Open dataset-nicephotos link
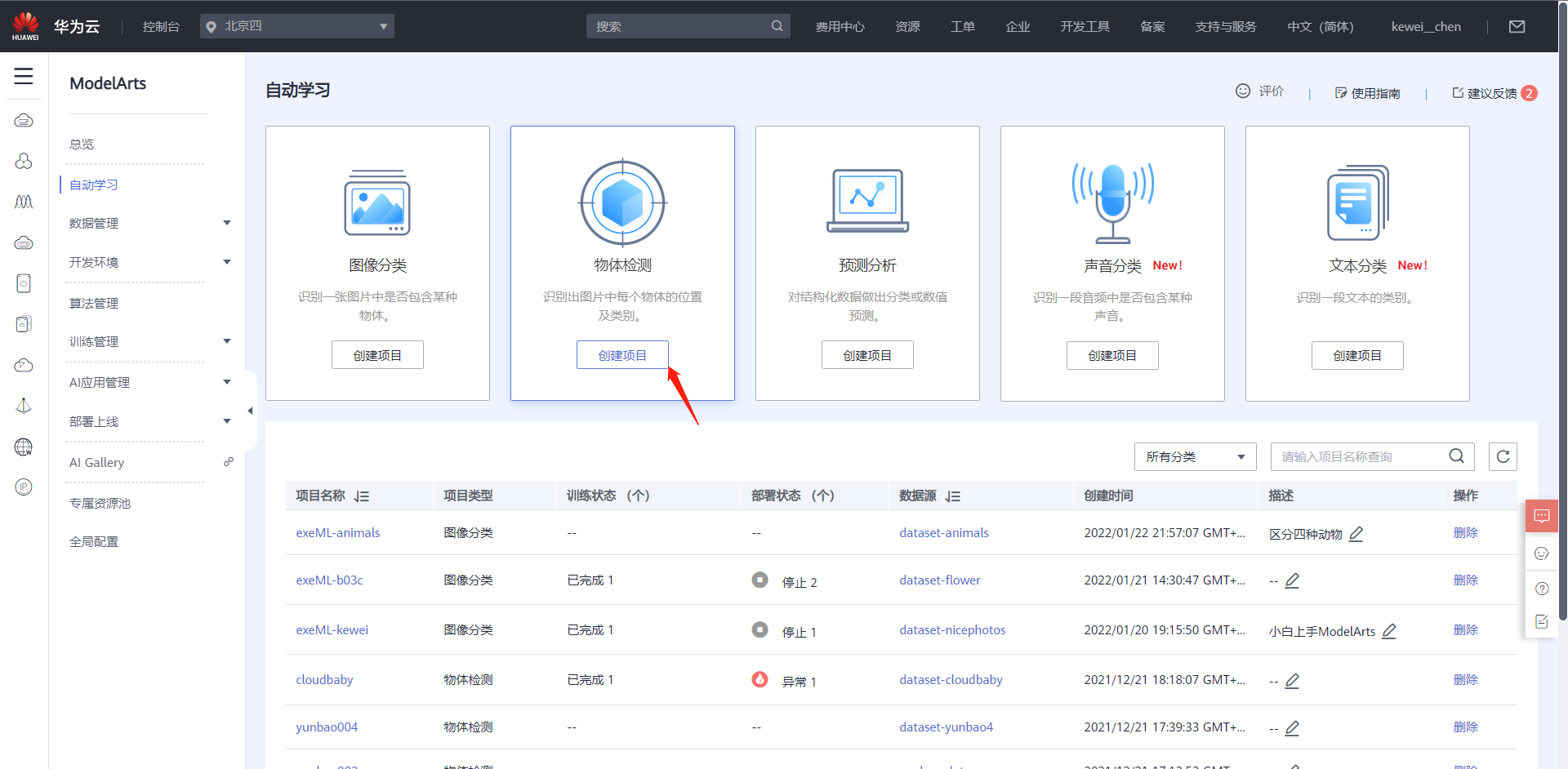Viewport: 1568px width, 769px height. 952,629
